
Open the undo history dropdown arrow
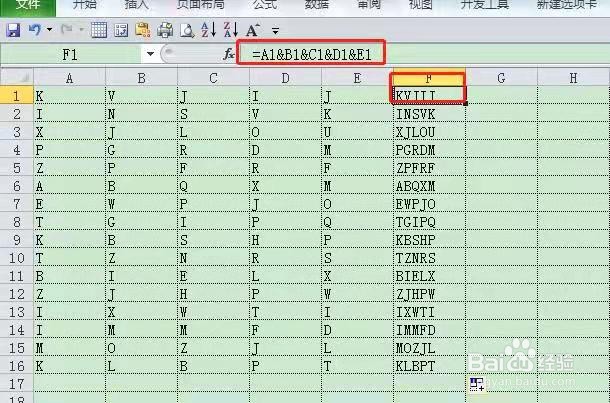coord(49,30)
